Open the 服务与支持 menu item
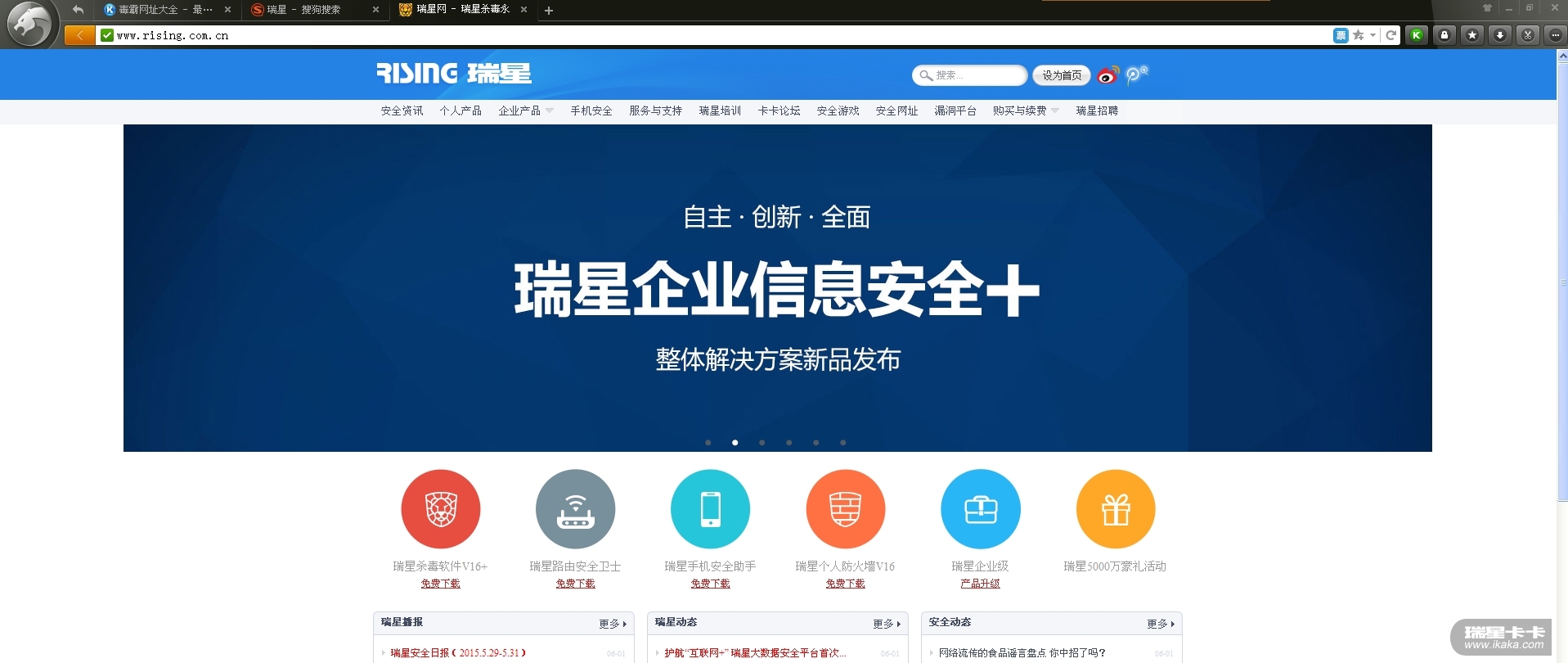The image size is (1568, 663). tap(656, 110)
